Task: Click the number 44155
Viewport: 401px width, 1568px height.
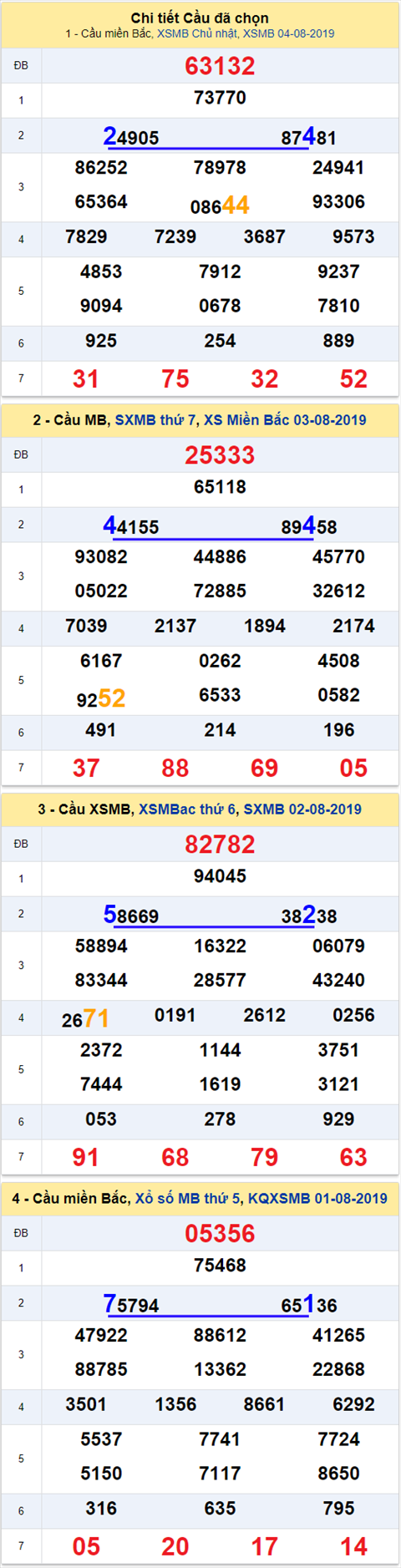Action: click(131, 525)
